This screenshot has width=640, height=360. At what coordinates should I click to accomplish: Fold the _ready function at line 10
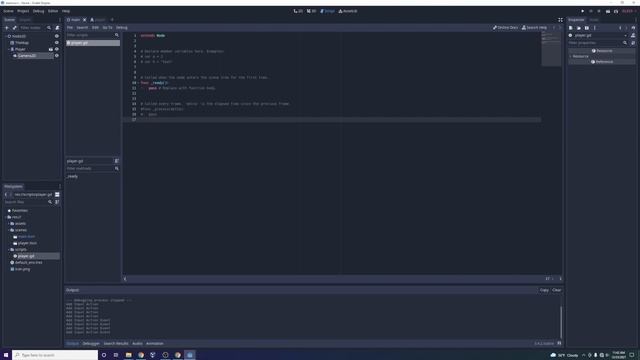pos(139,83)
